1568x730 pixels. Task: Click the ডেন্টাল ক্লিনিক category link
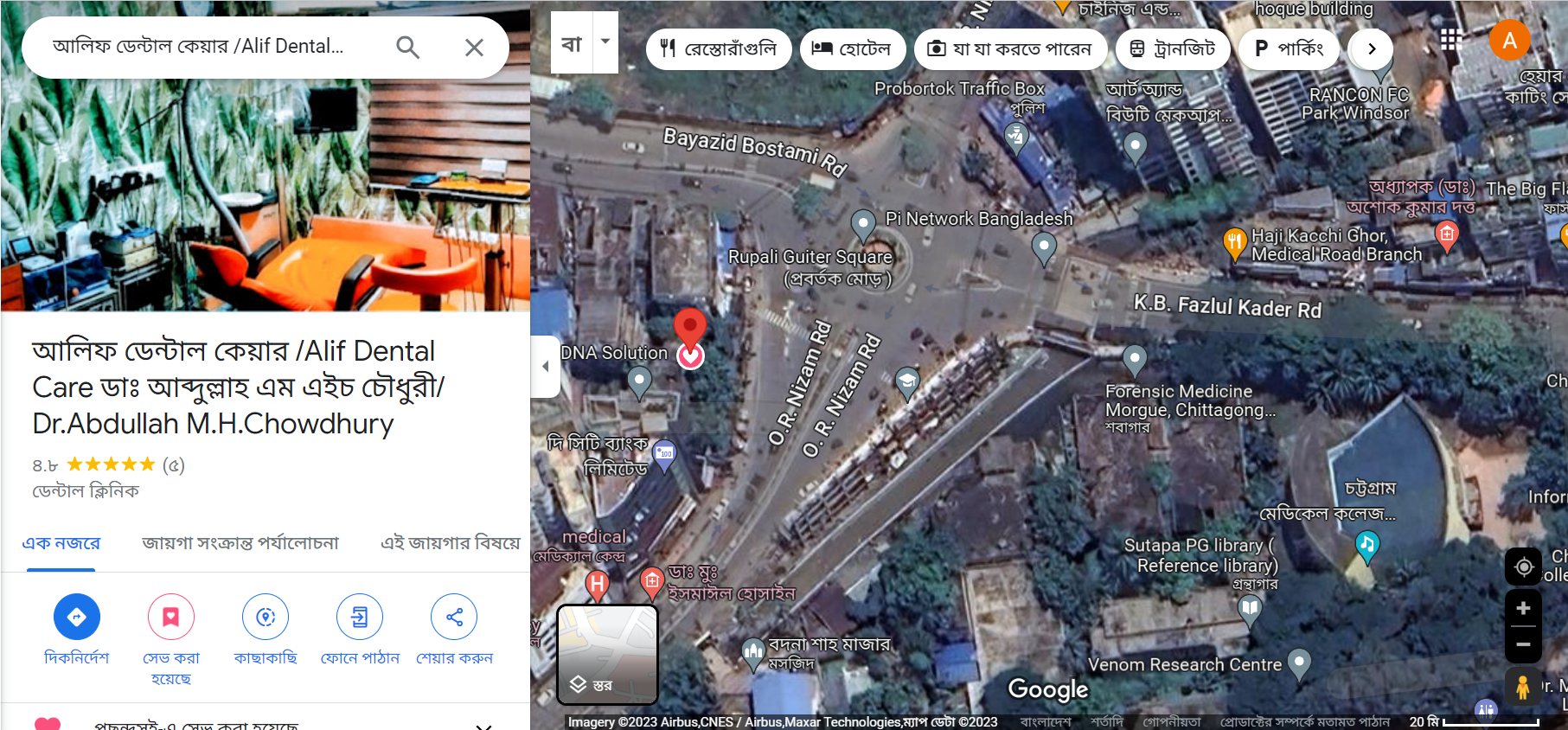[x=86, y=490]
